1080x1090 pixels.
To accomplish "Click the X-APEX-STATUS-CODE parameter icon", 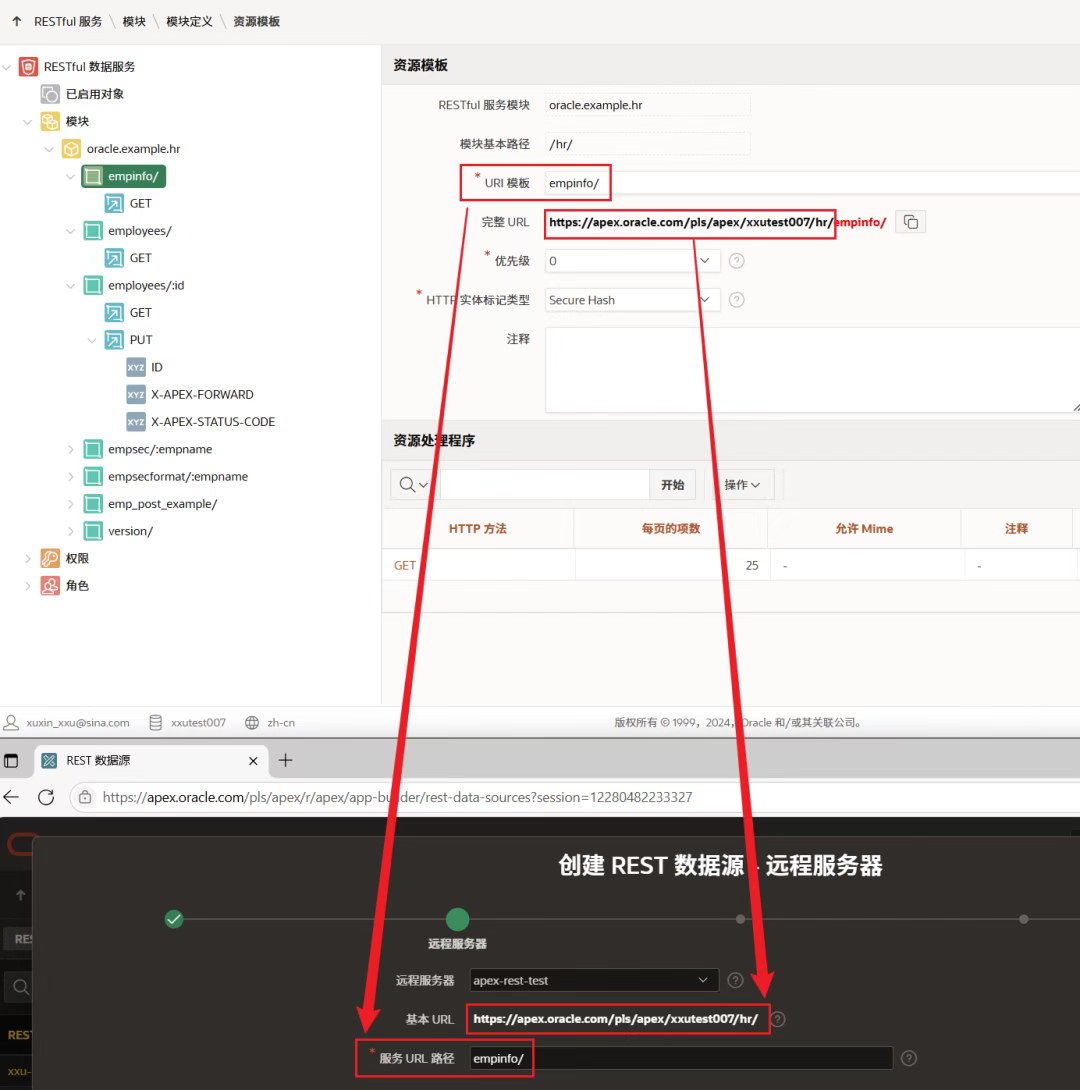I will pos(136,422).
